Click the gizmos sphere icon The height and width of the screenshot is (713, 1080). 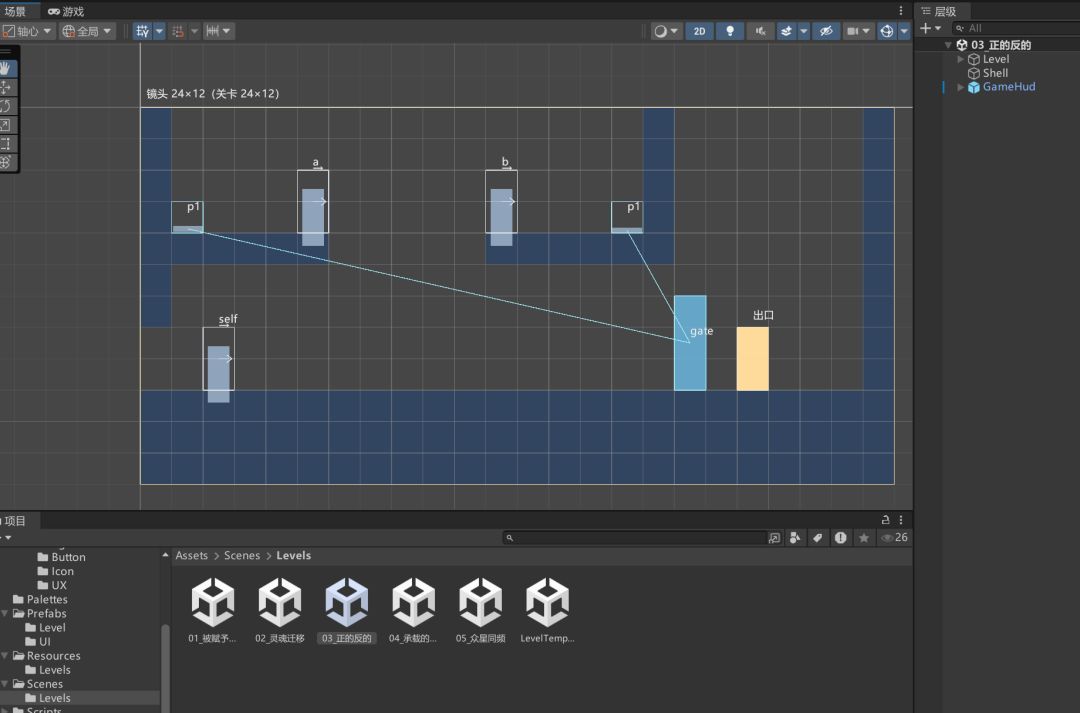pos(887,31)
